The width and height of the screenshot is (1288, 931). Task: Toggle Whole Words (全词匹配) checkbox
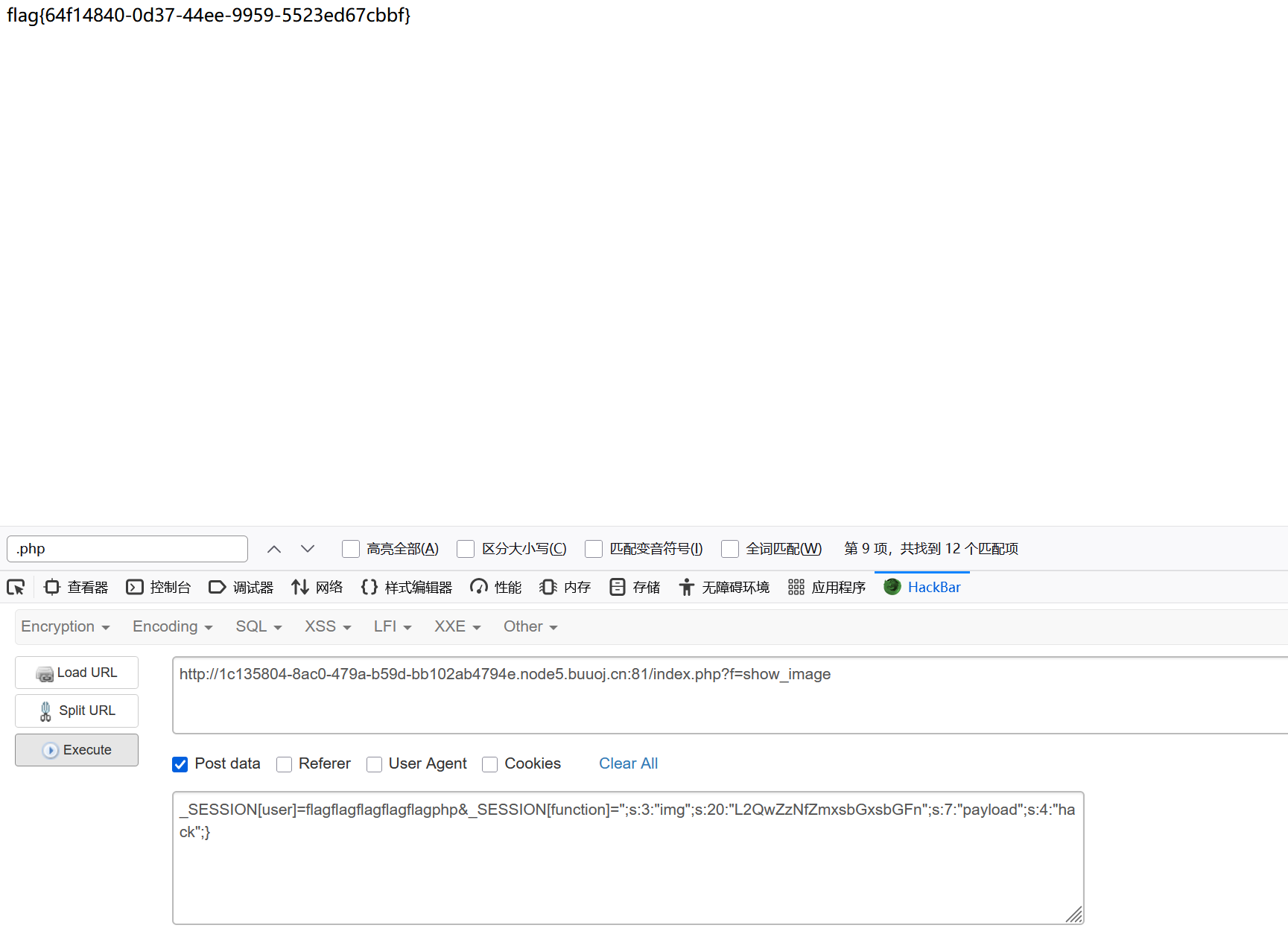pos(730,549)
